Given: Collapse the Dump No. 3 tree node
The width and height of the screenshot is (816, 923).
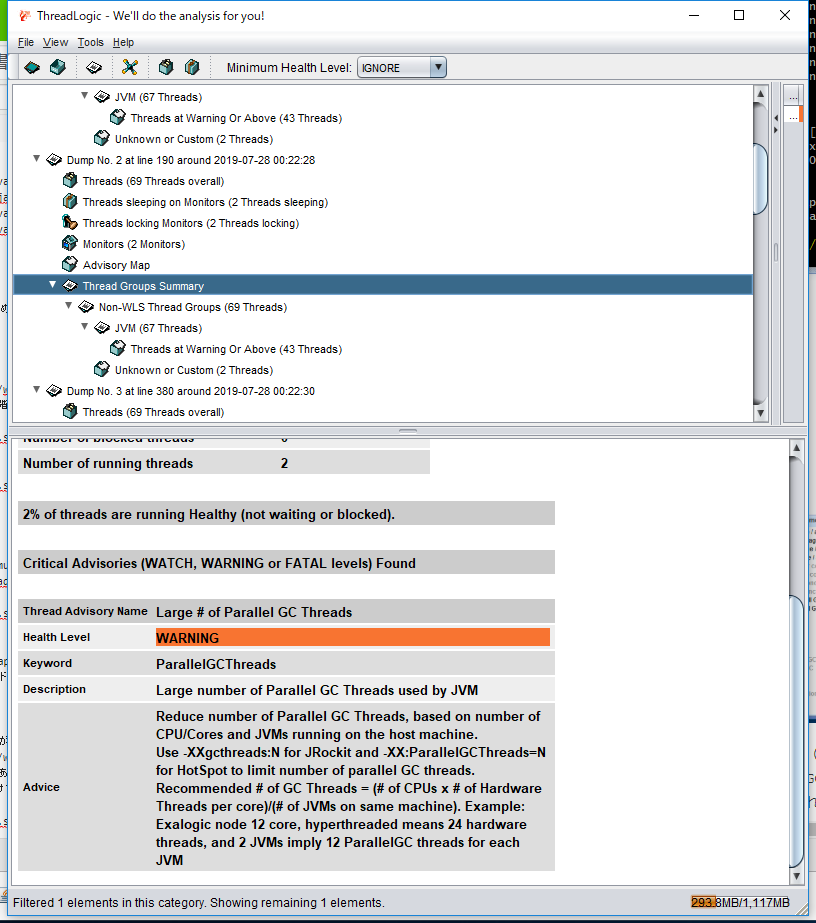Looking at the screenshot, I should [x=37, y=389].
